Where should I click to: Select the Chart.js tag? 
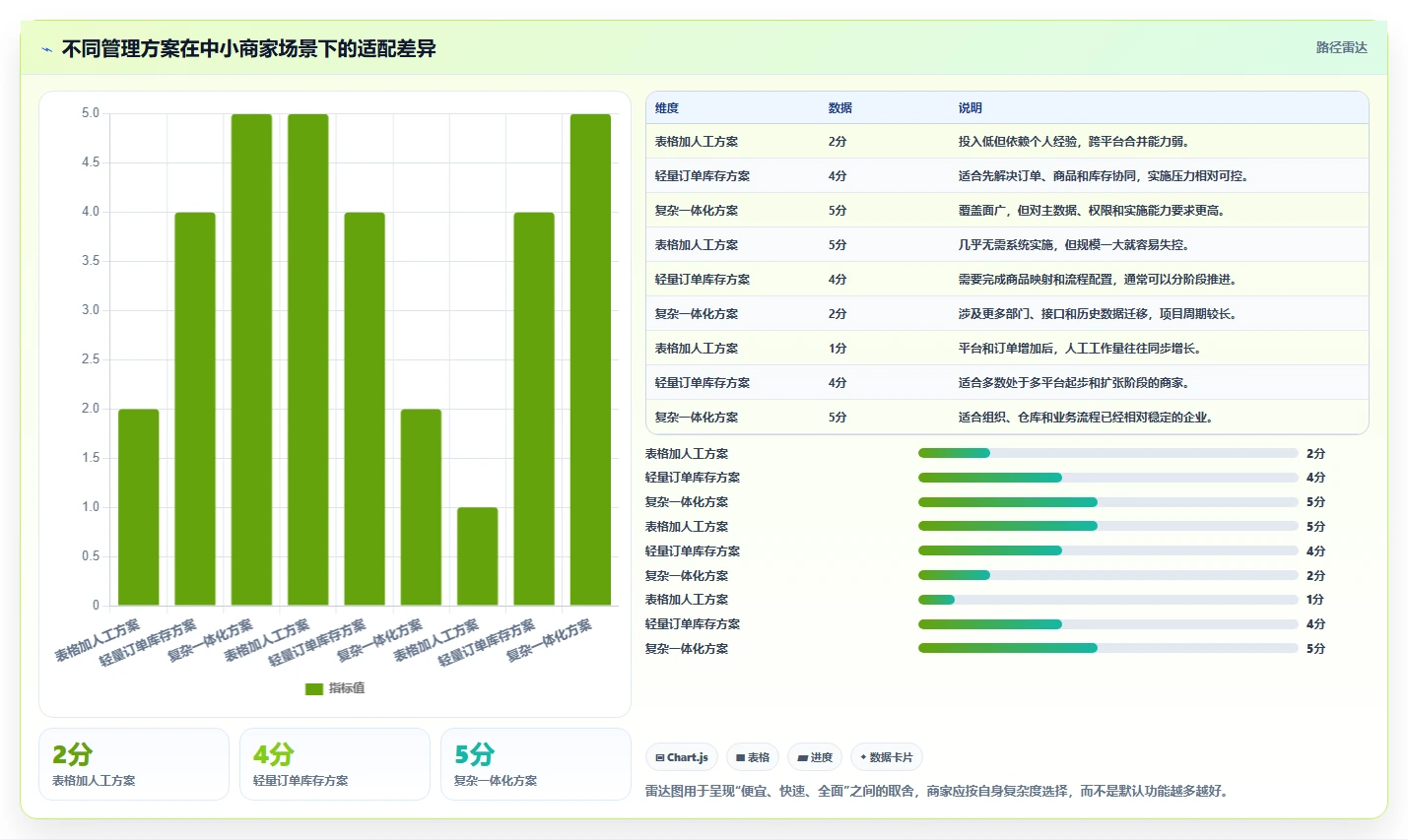682,757
